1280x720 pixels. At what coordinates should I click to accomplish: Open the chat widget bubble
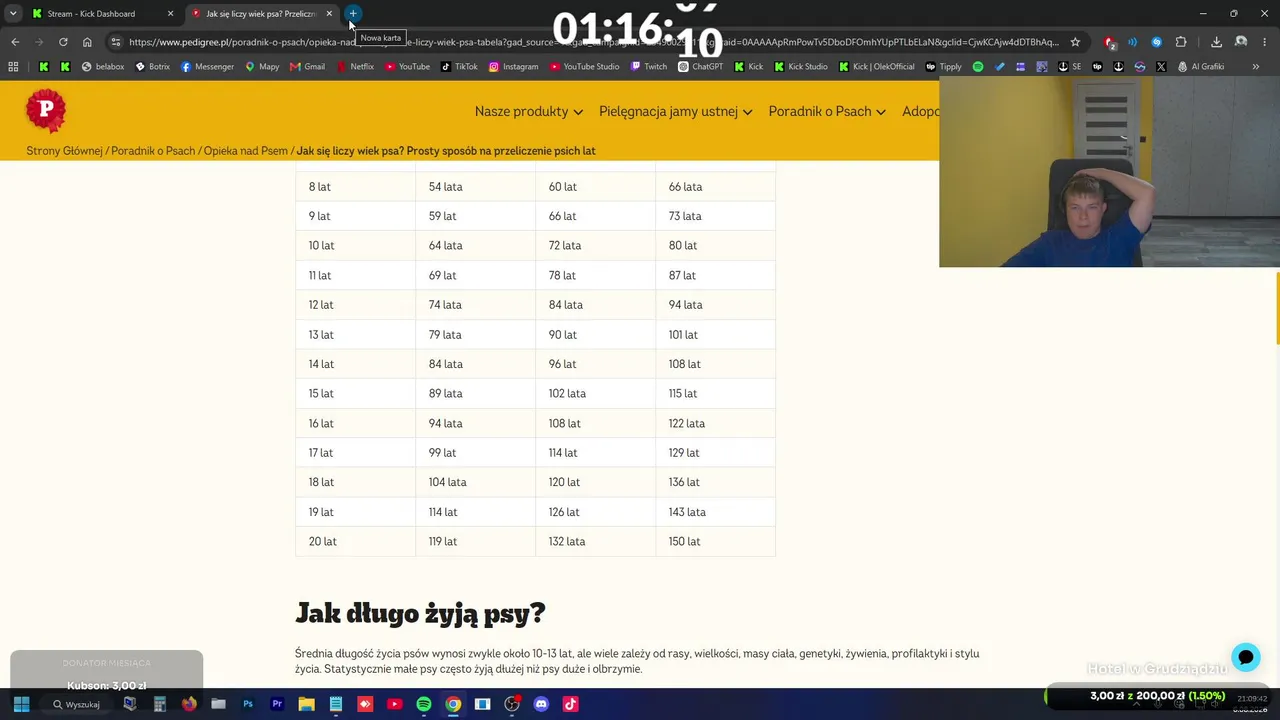pyautogui.click(x=1245, y=657)
